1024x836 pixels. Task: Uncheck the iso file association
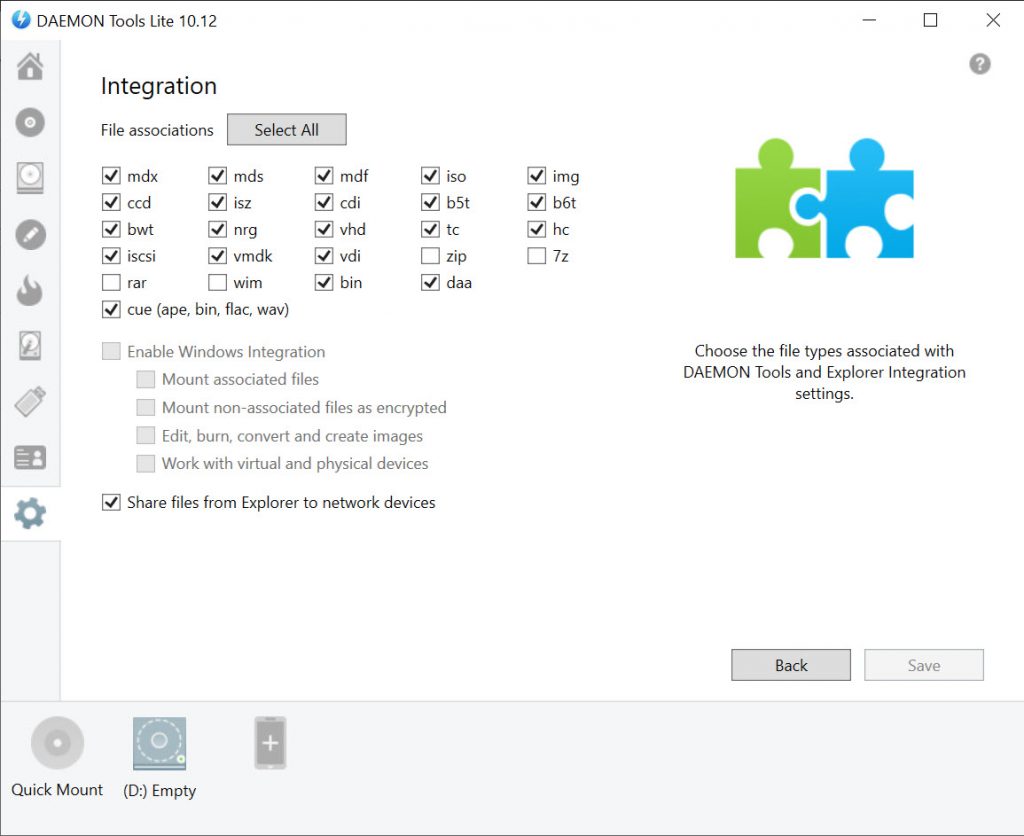[430, 176]
